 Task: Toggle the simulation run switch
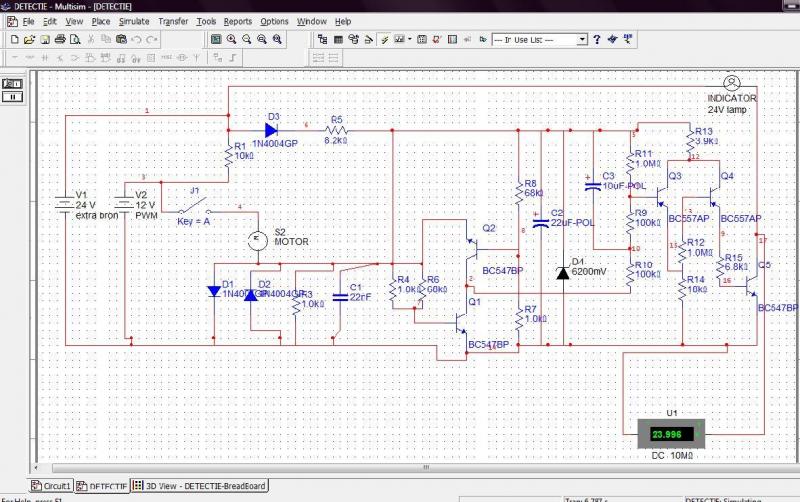click(x=14, y=83)
